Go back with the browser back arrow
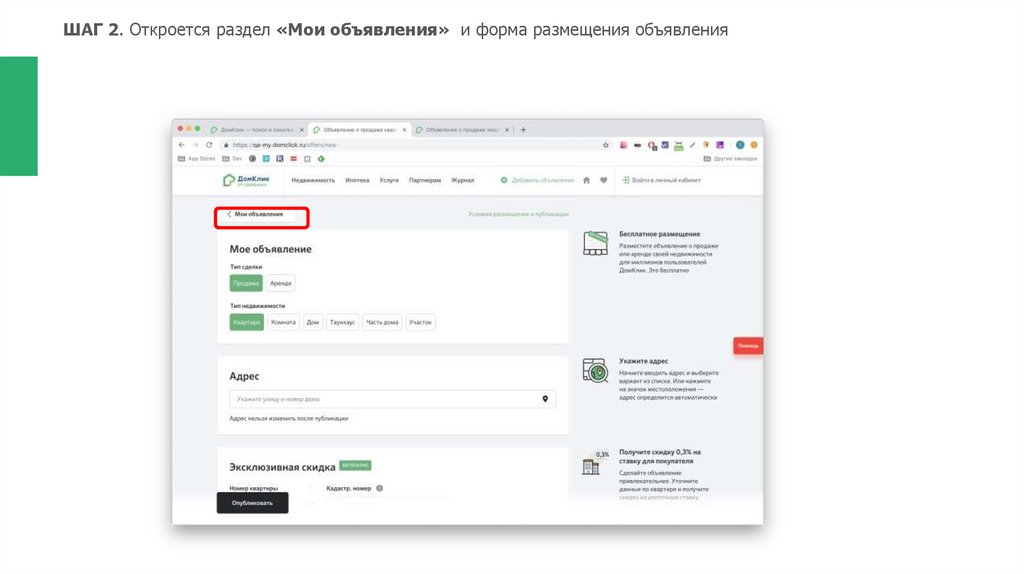The height and width of the screenshot is (574, 1024). pos(182,145)
